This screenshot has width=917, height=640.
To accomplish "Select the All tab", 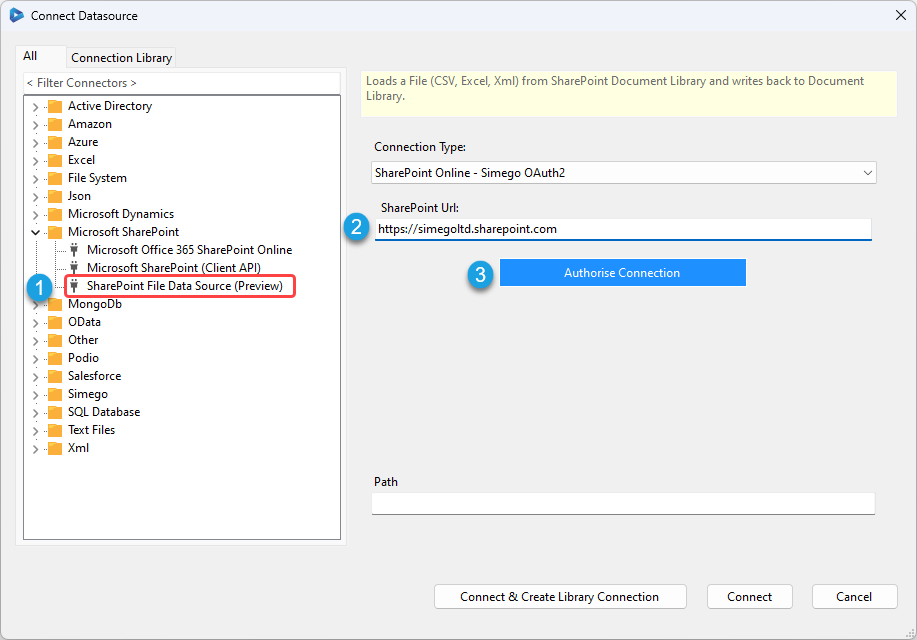I will pyautogui.click(x=41, y=55).
